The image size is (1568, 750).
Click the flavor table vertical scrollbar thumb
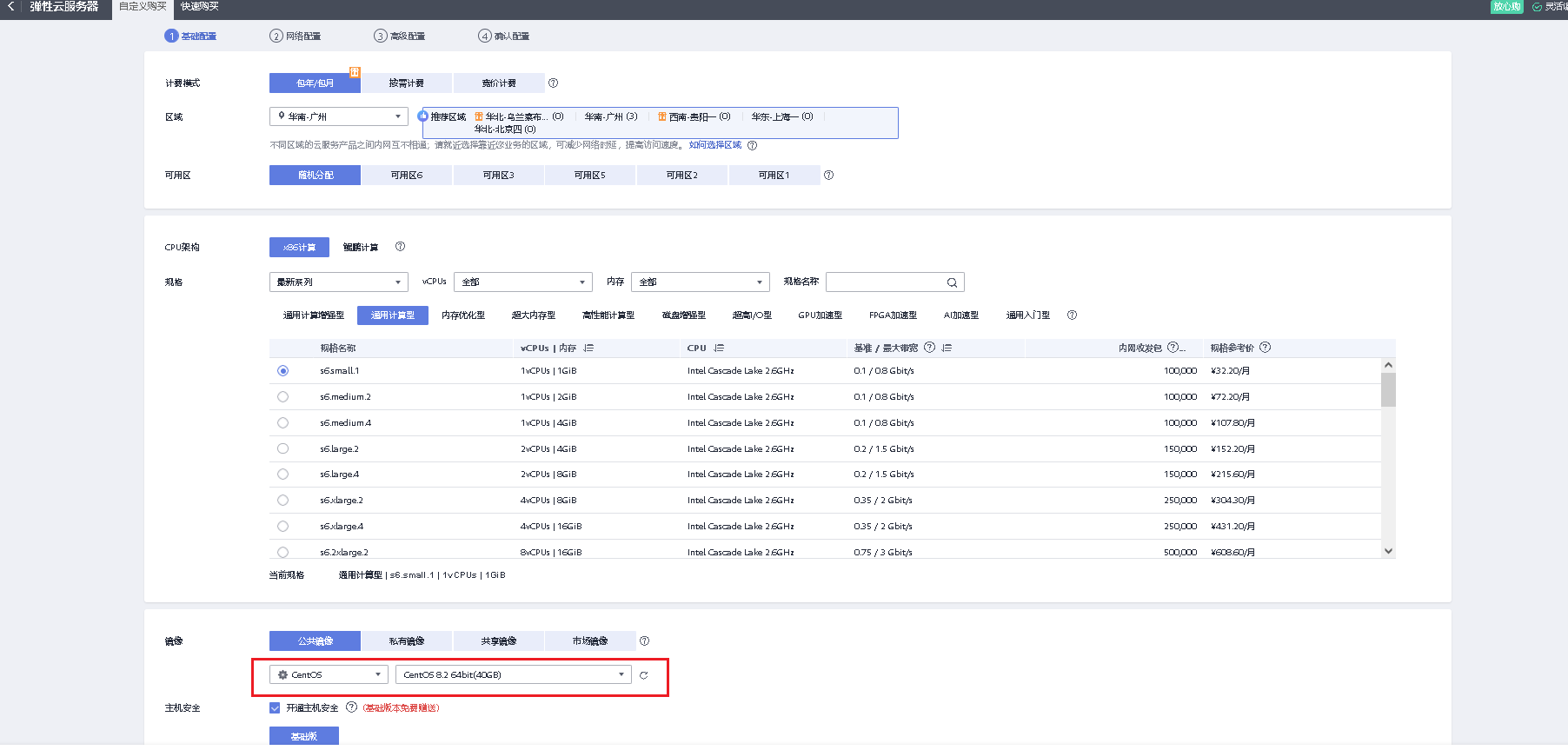pos(1388,389)
